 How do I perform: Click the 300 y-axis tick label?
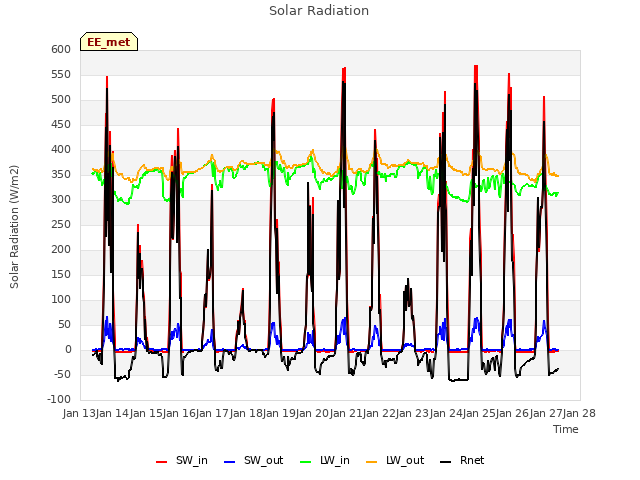tap(61, 200)
